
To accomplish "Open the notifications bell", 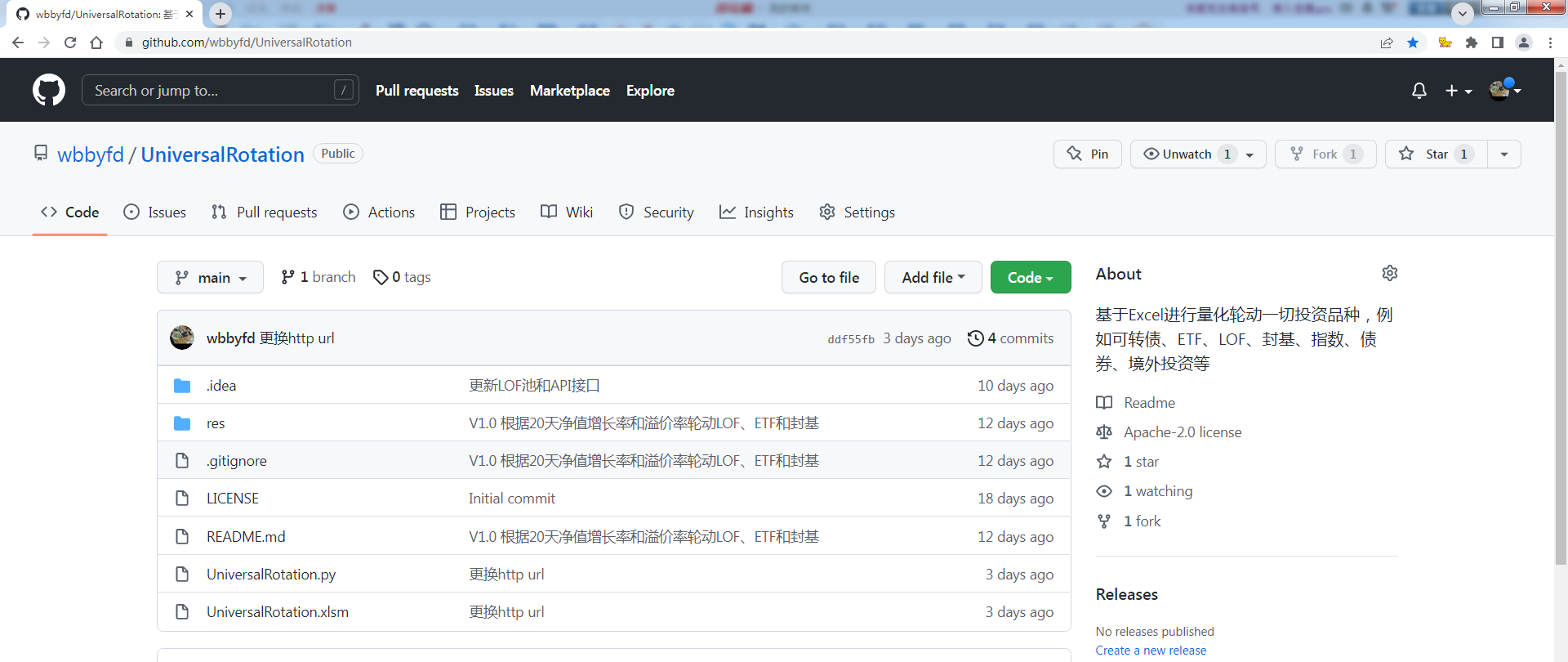I will point(1419,91).
